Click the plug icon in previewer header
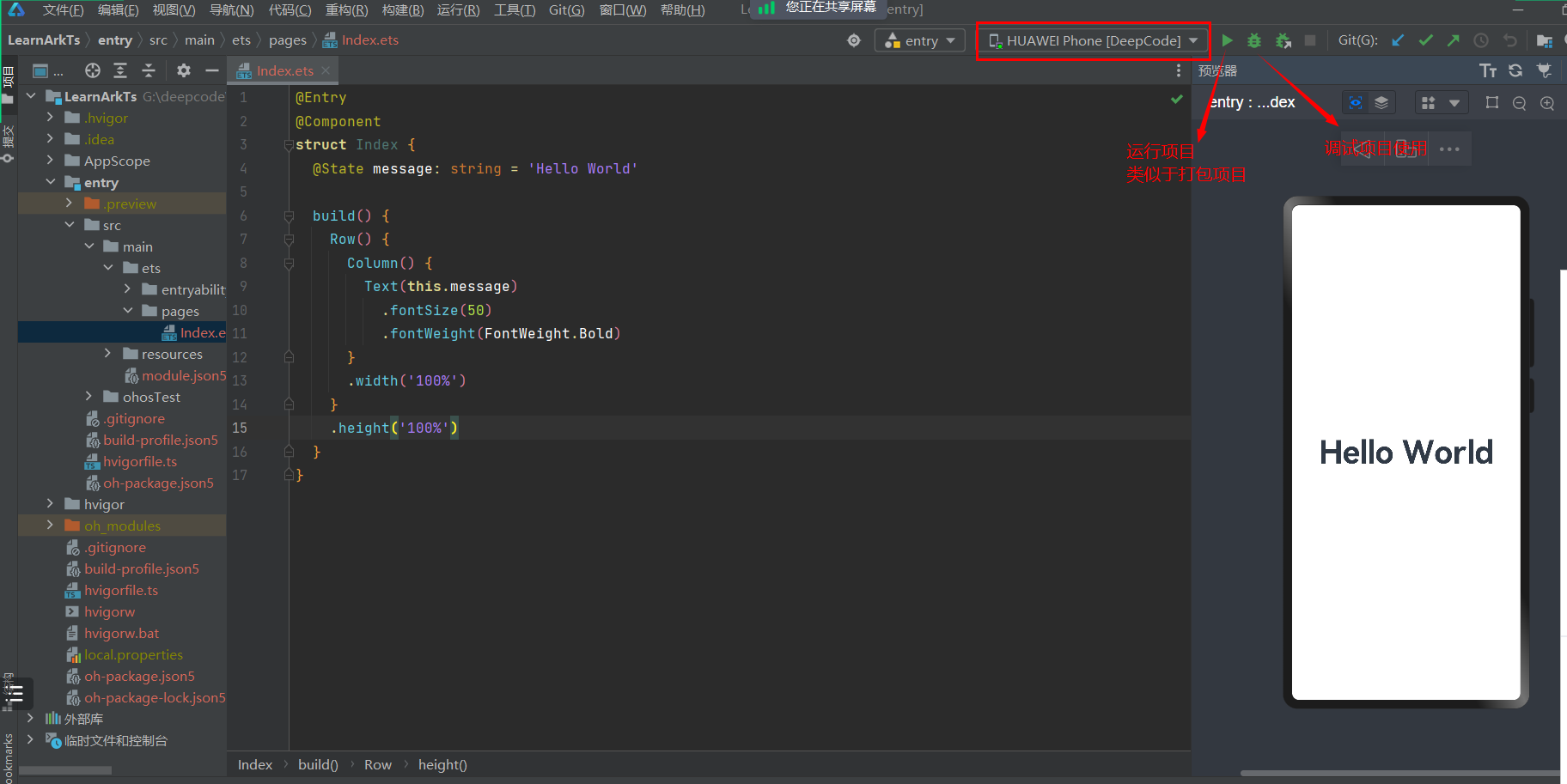The image size is (1567, 784). click(x=1544, y=70)
